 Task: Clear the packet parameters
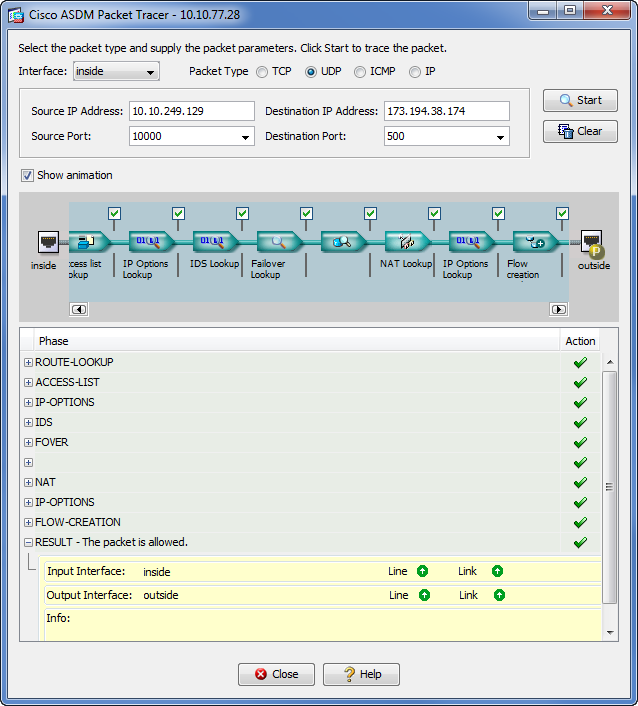click(x=580, y=131)
